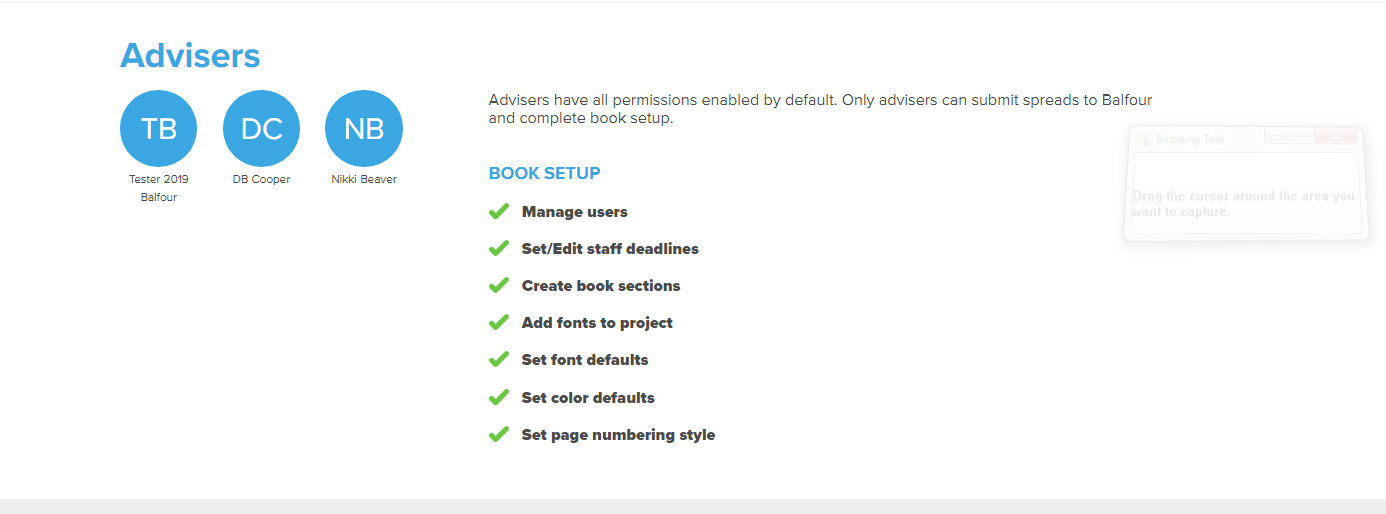Toggle the Set/Edit staff deadlines checkmark
Screen dimensions: 1386x514
pos(499,248)
